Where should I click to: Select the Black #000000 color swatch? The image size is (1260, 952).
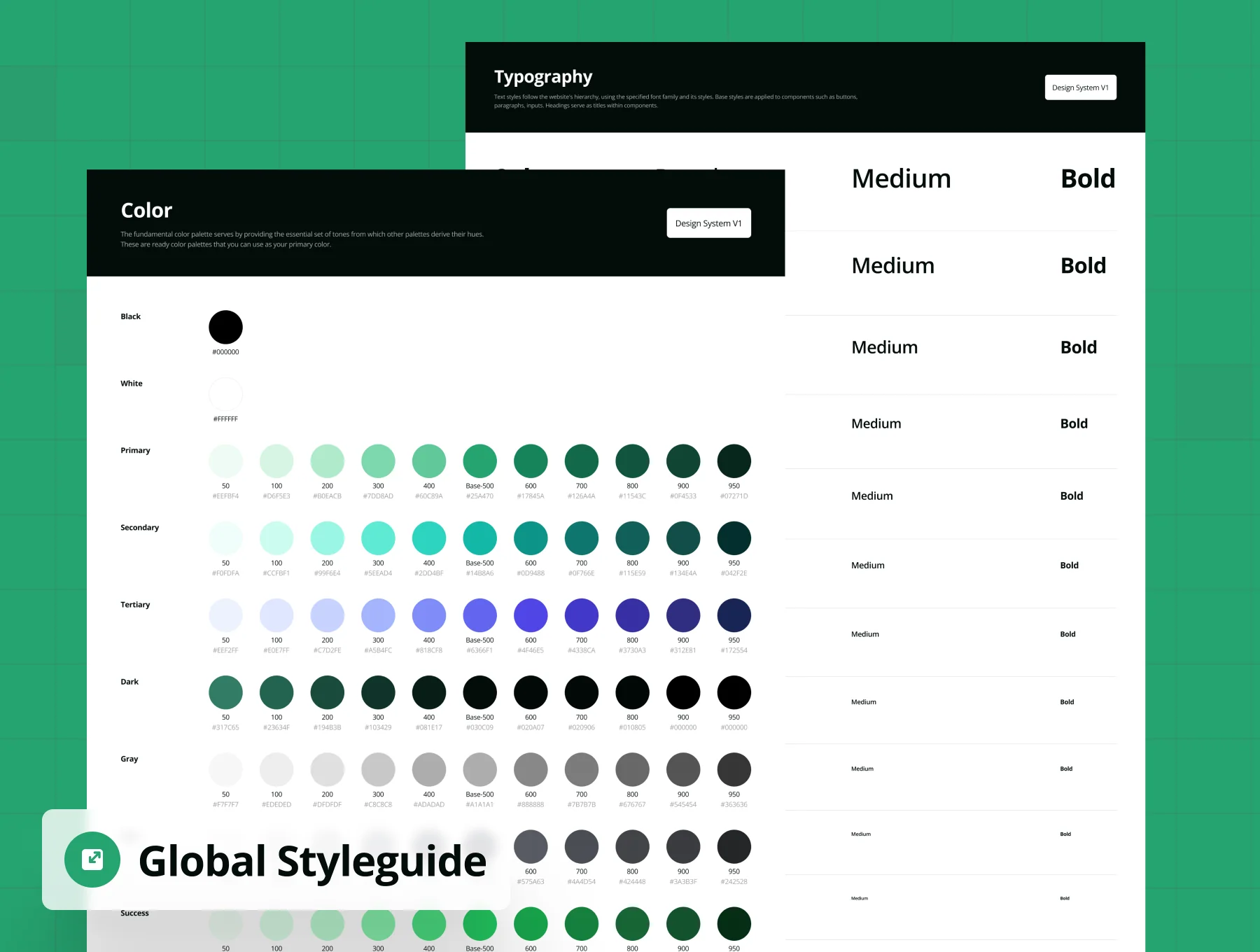click(225, 328)
